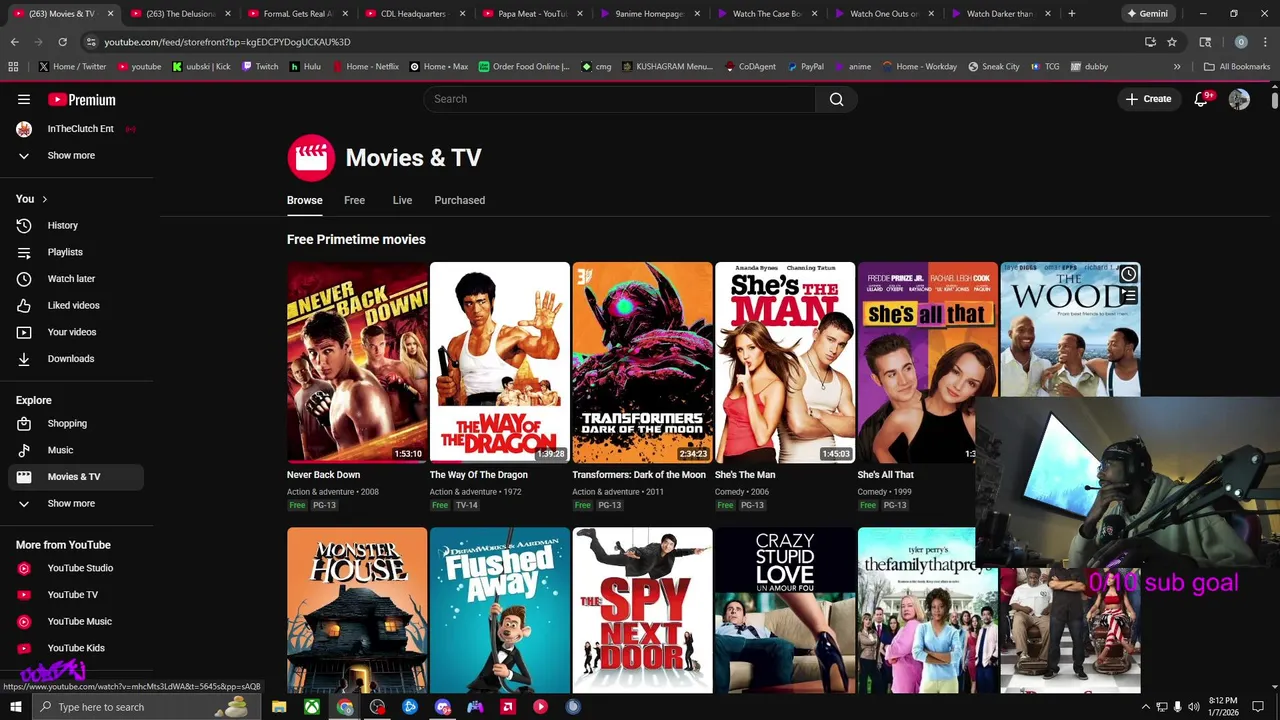
Task: Bookmark this page with the star icon
Action: [1172, 42]
